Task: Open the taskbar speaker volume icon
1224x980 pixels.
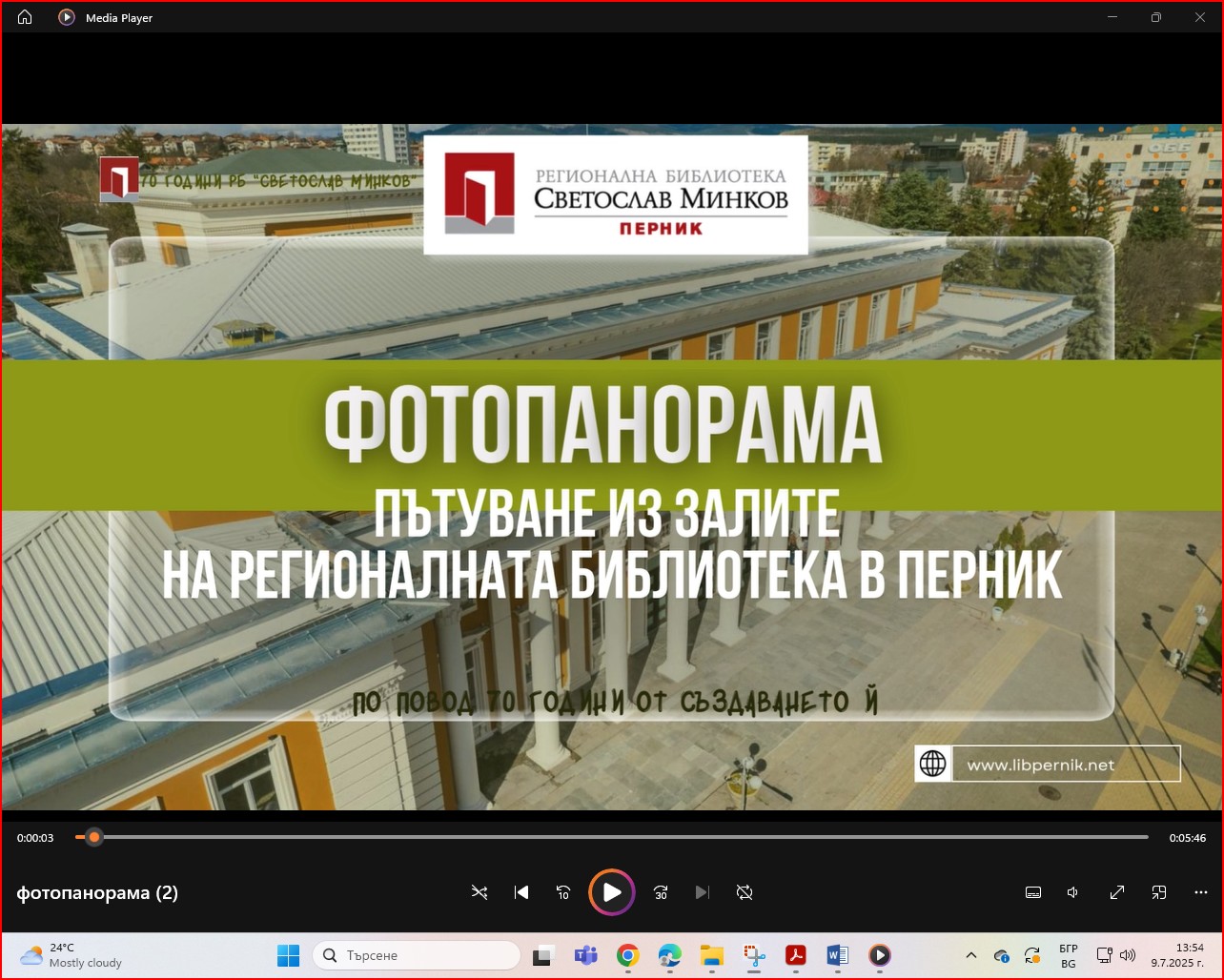Action: point(1128,955)
